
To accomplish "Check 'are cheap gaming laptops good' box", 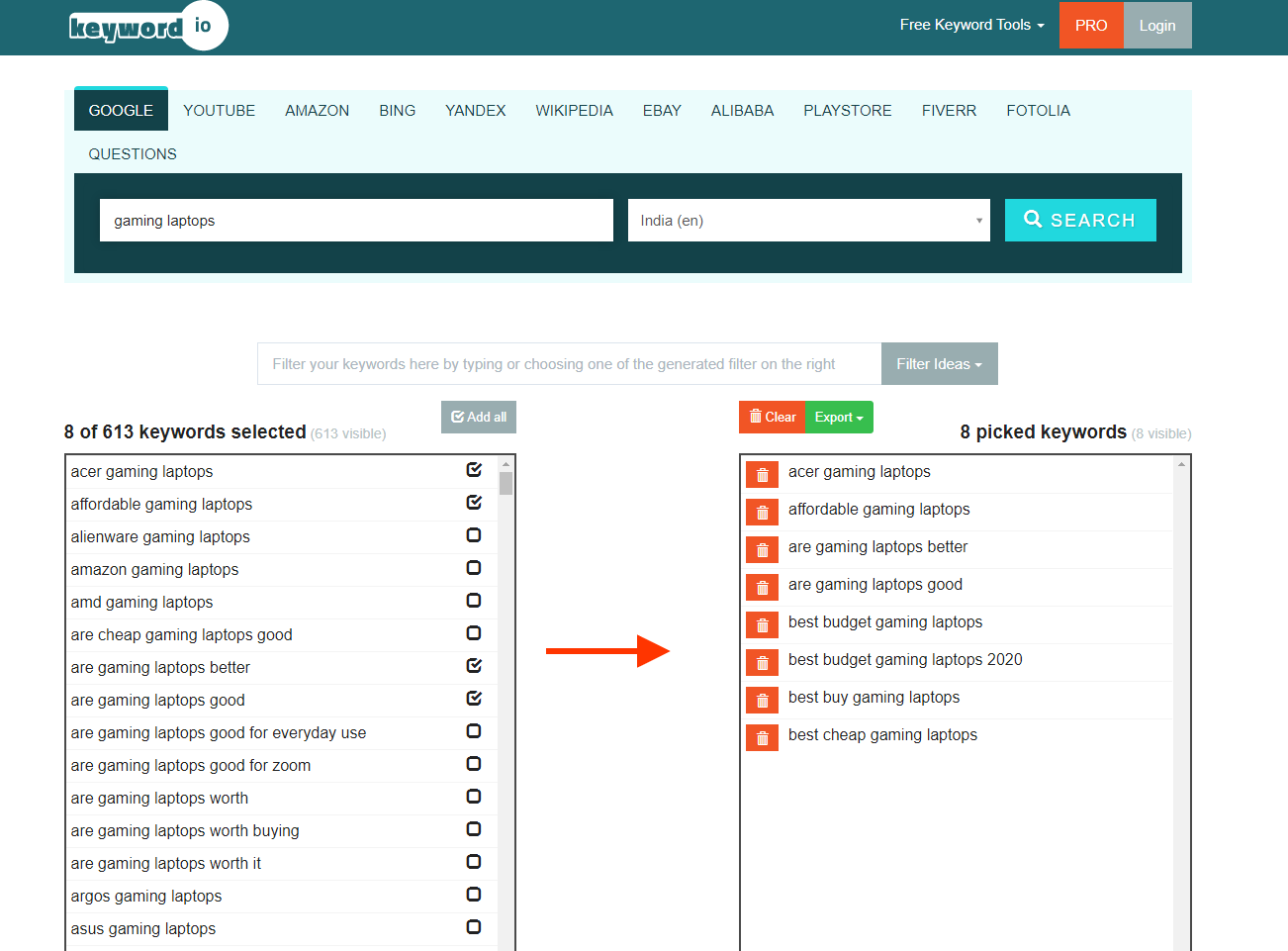I will (474, 633).
